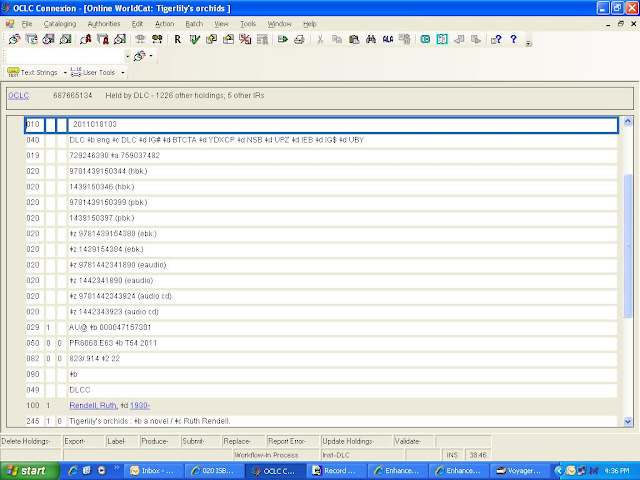The height and width of the screenshot is (480, 640).
Task: Click the Update Holdings status bar pane
Action: [x=356, y=441]
